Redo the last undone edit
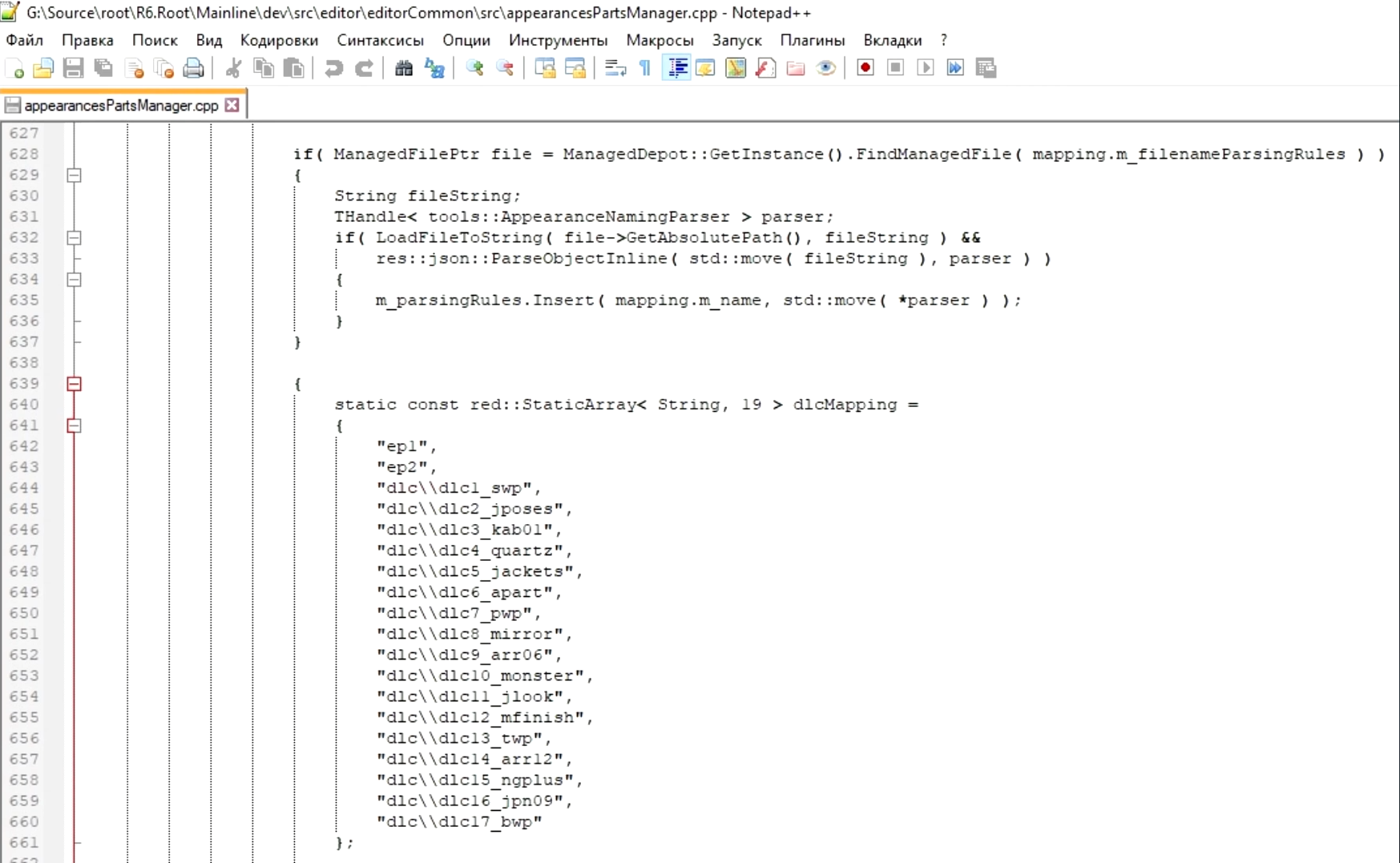This screenshot has height=863, width=1400. (x=364, y=68)
